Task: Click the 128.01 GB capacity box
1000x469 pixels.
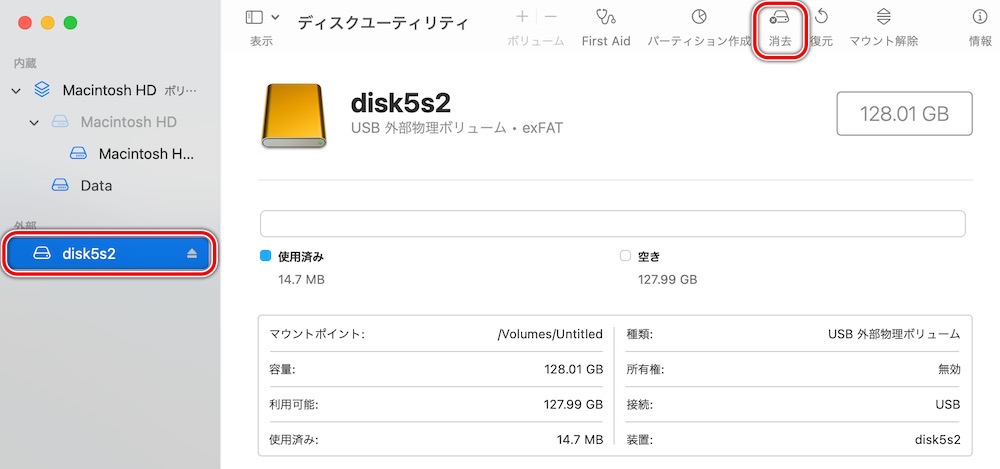Action: tap(904, 114)
